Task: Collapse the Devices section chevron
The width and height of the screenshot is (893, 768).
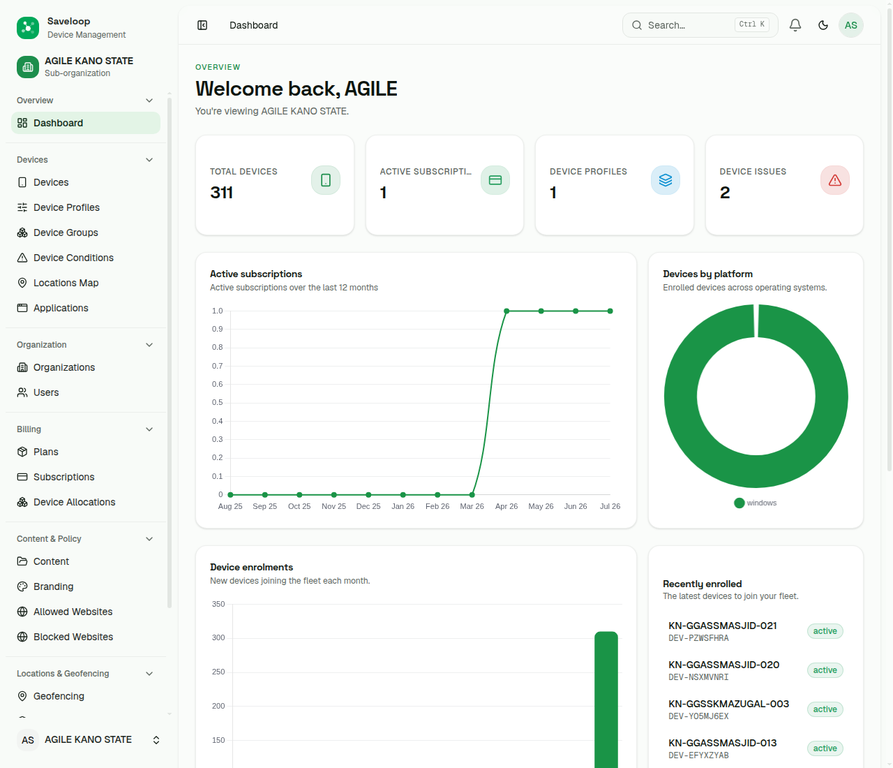Action: (149, 159)
